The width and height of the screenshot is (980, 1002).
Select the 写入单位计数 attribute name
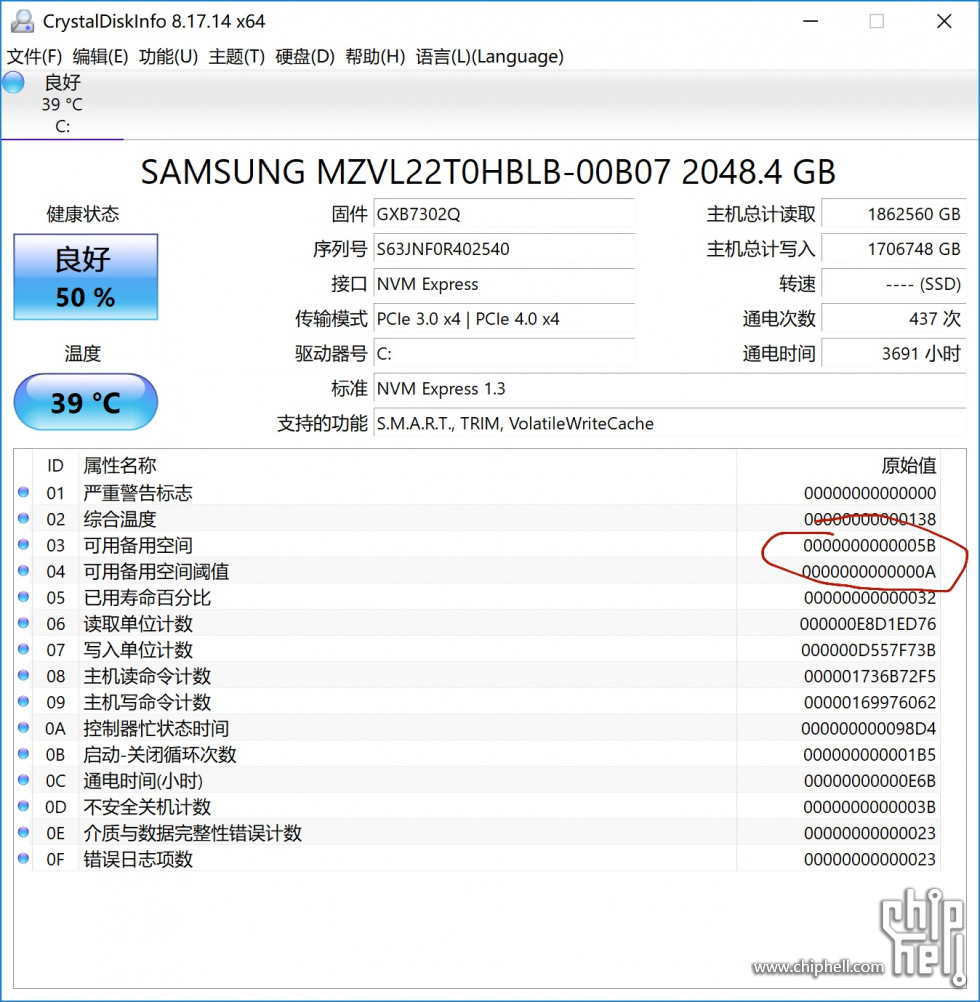[x=138, y=651]
